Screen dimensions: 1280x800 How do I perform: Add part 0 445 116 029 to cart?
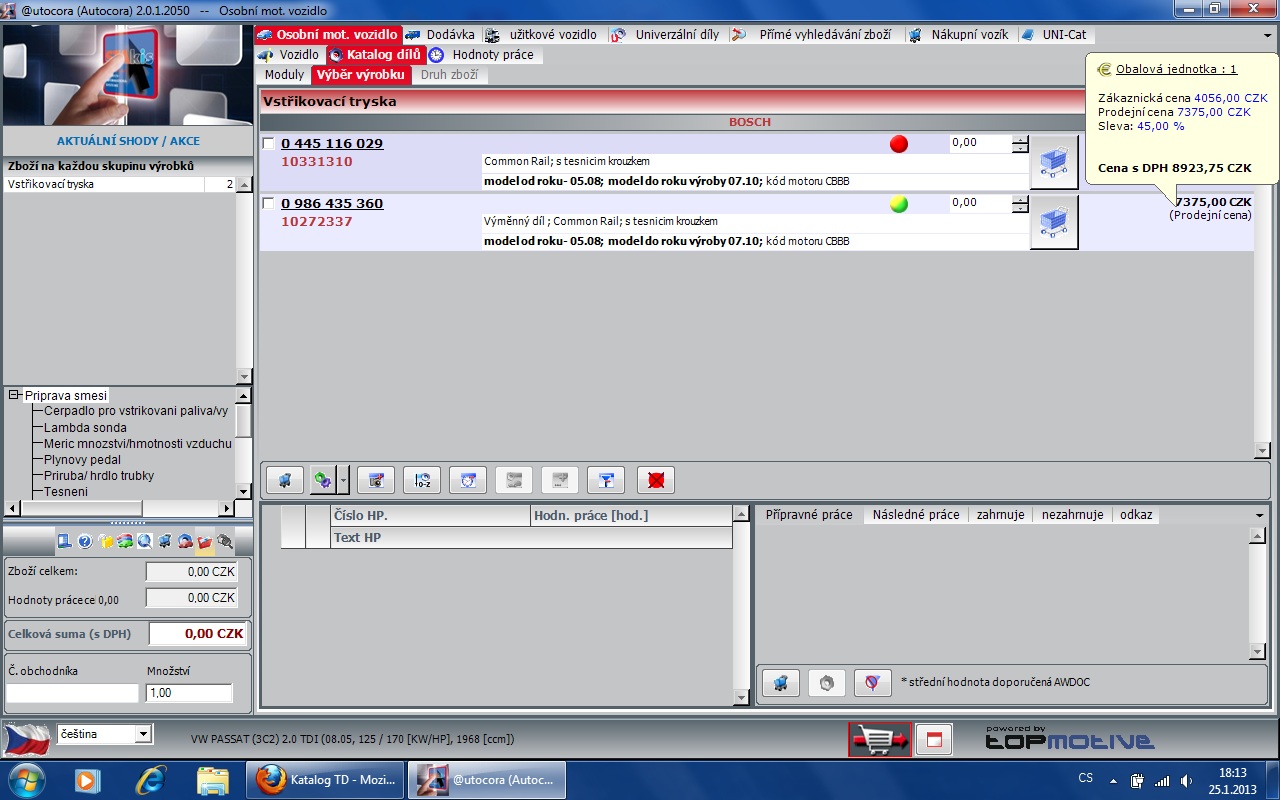pos(1054,162)
